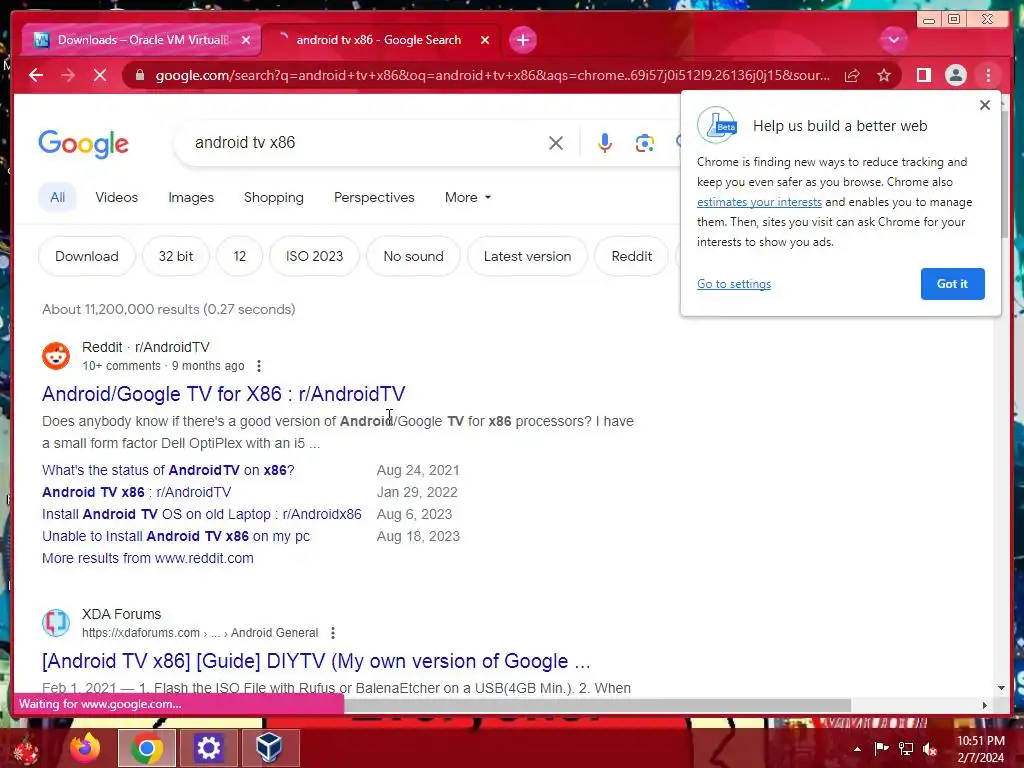Switch to Videos results
Screen dimensions: 1024x768
[117, 197]
